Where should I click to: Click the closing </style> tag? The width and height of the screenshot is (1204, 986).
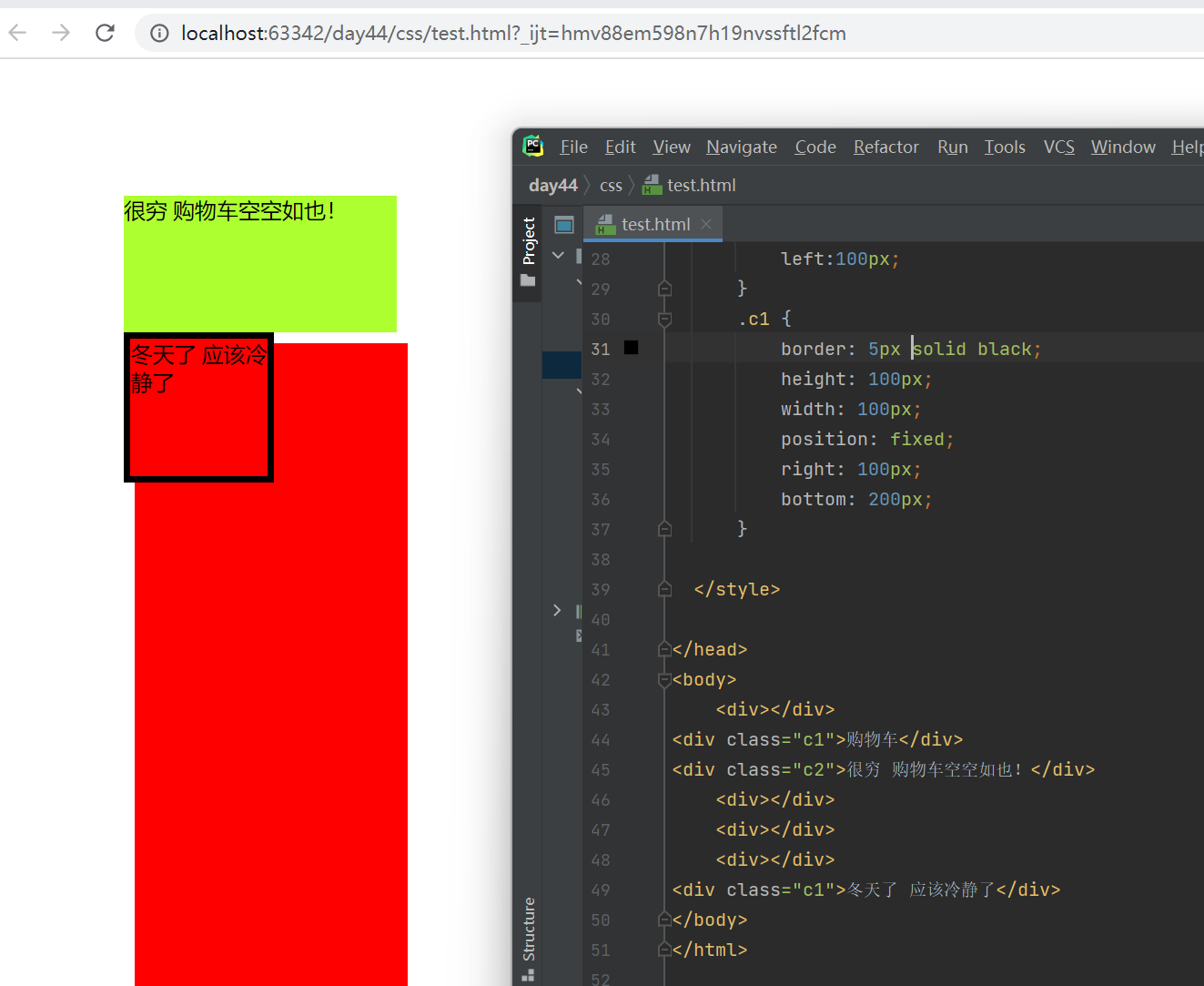click(x=737, y=589)
